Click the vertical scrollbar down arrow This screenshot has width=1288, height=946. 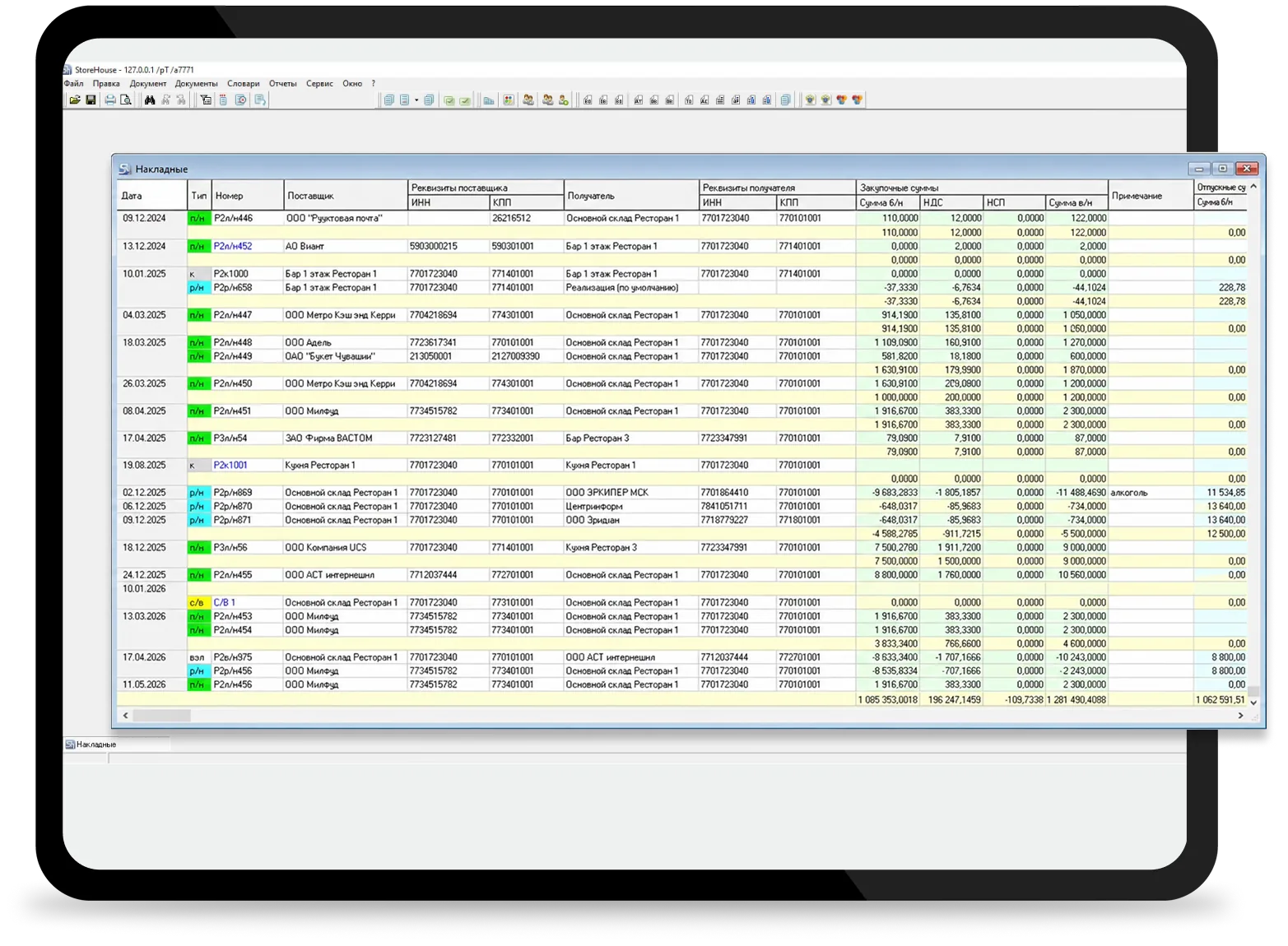point(1253,702)
